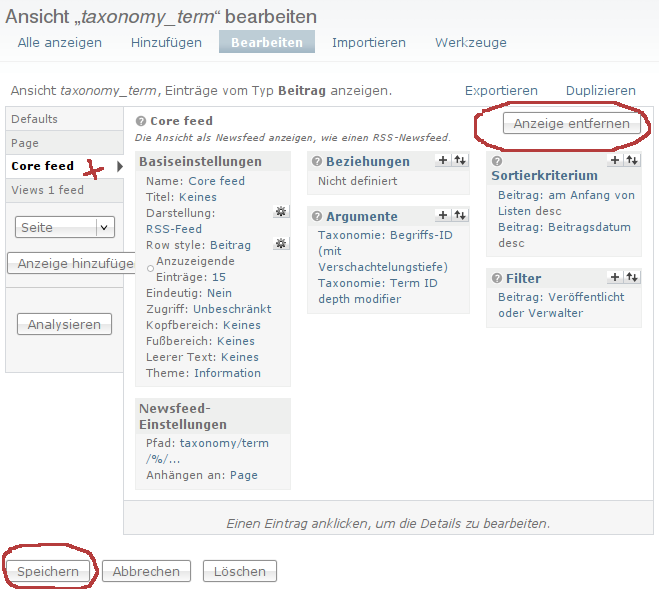The width and height of the screenshot is (659, 589).
Task: Click the rearrange icon for Argumente
Action: click(x=460, y=215)
